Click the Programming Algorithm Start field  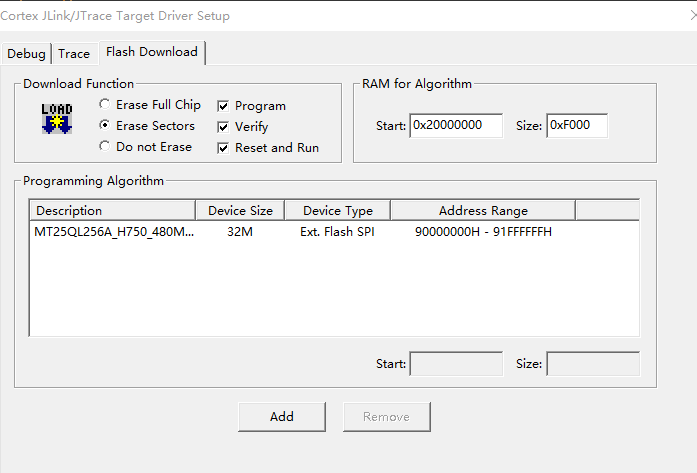coord(456,364)
